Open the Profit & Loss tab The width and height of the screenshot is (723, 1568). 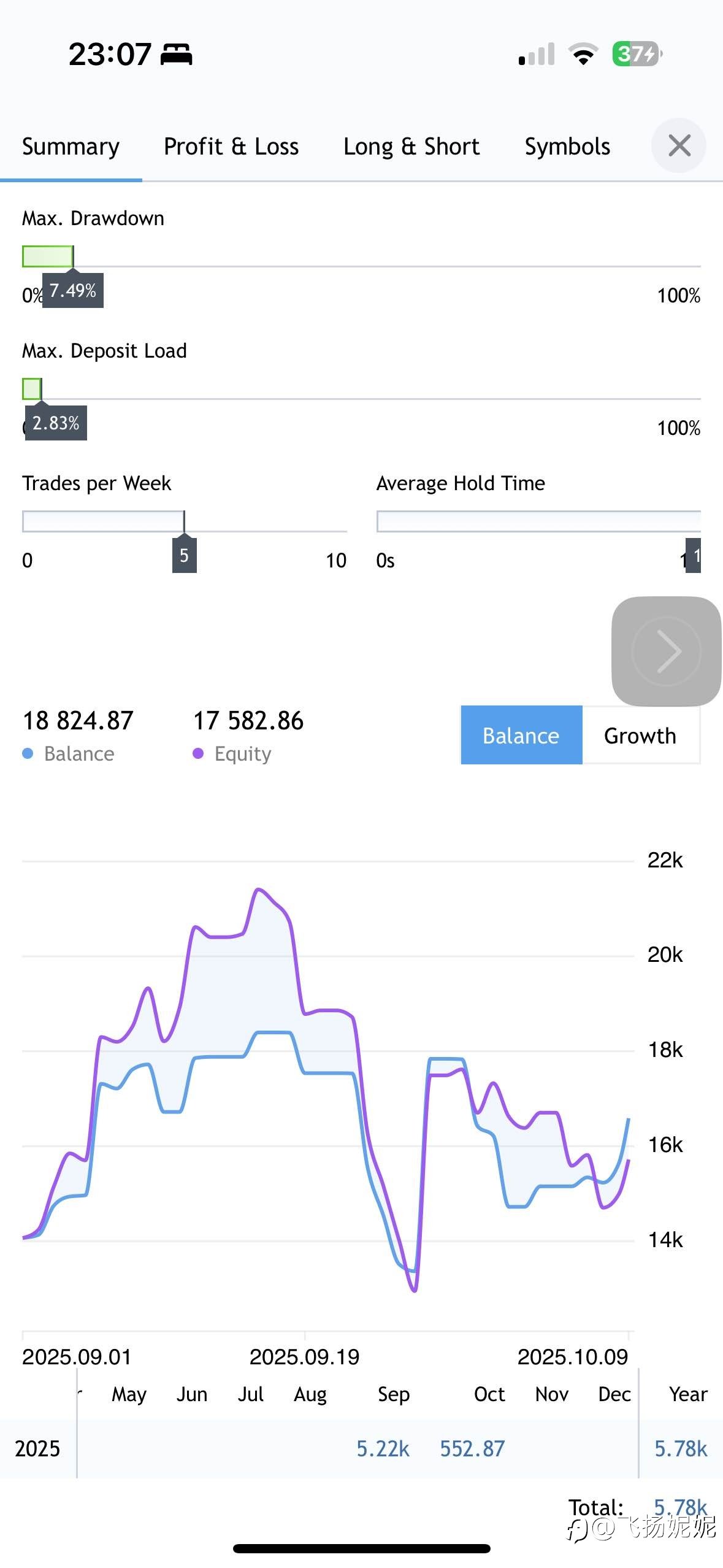(231, 147)
